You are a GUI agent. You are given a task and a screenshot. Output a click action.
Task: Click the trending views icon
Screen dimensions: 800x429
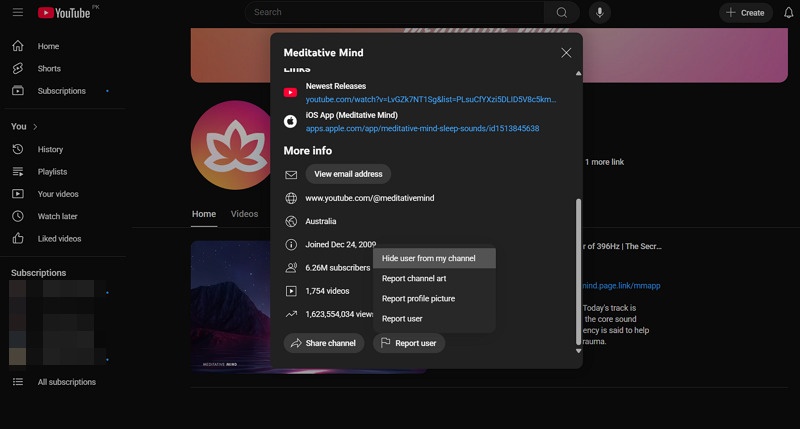click(x=291, y=314)
